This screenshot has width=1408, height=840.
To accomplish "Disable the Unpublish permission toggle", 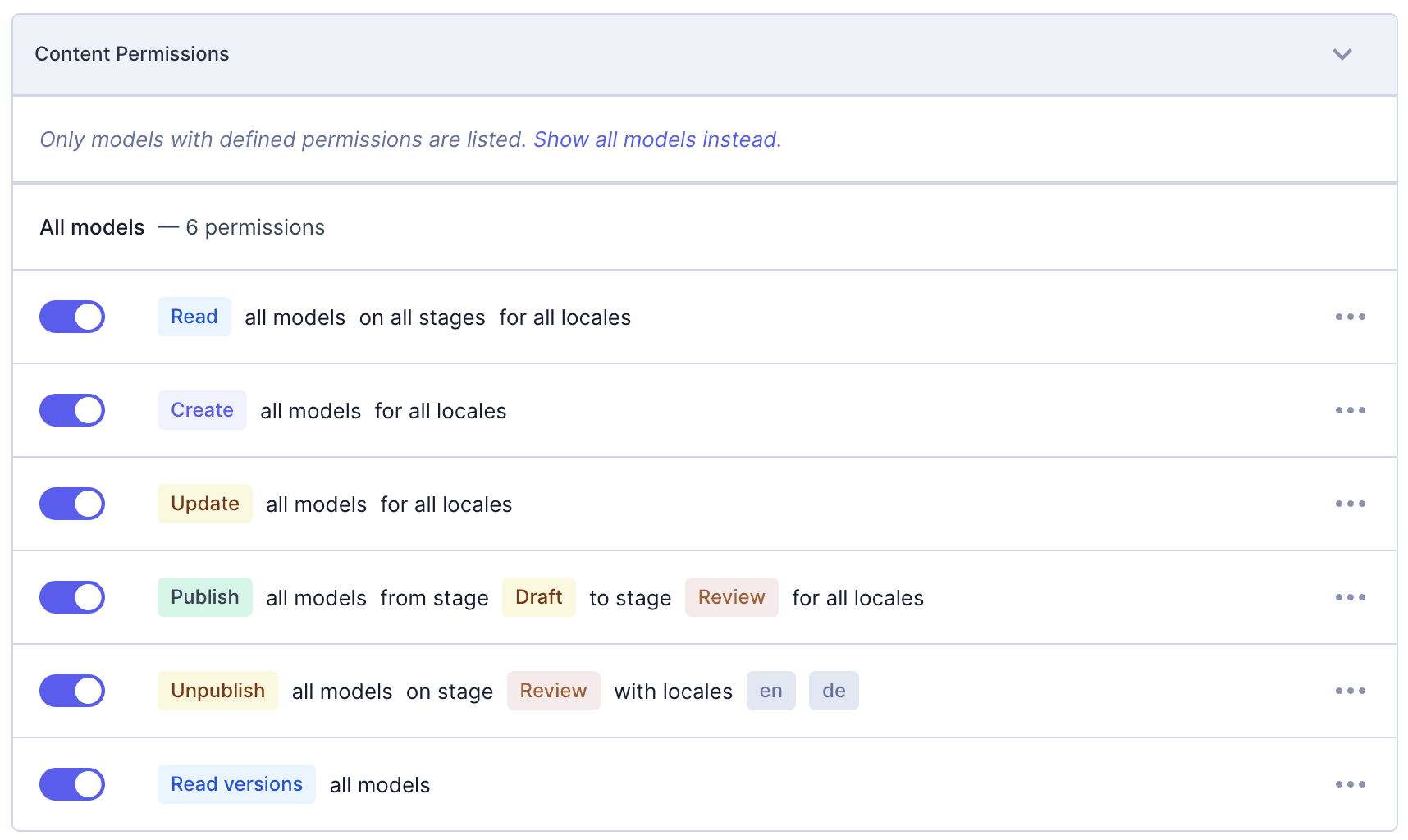I will pos(72,691).
